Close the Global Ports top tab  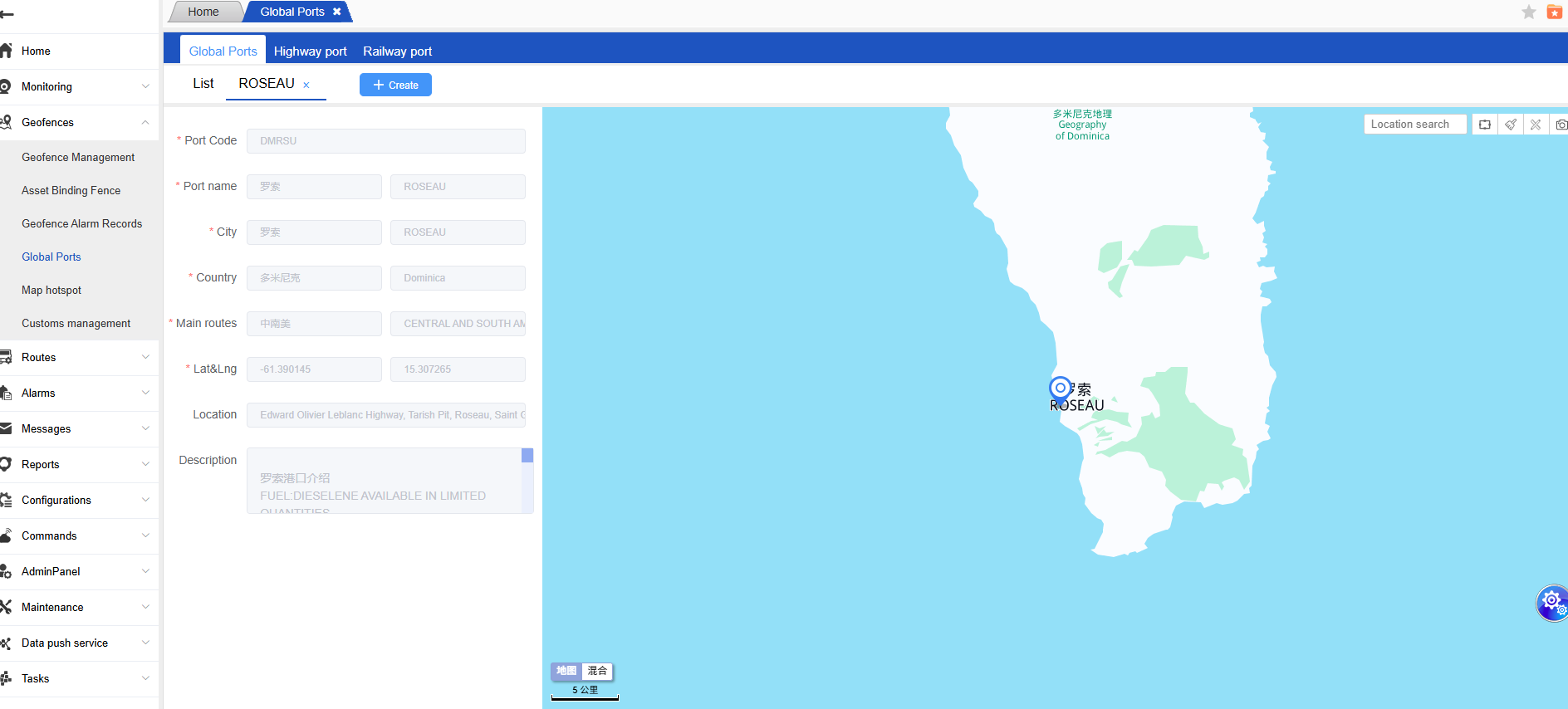(336, 12)
